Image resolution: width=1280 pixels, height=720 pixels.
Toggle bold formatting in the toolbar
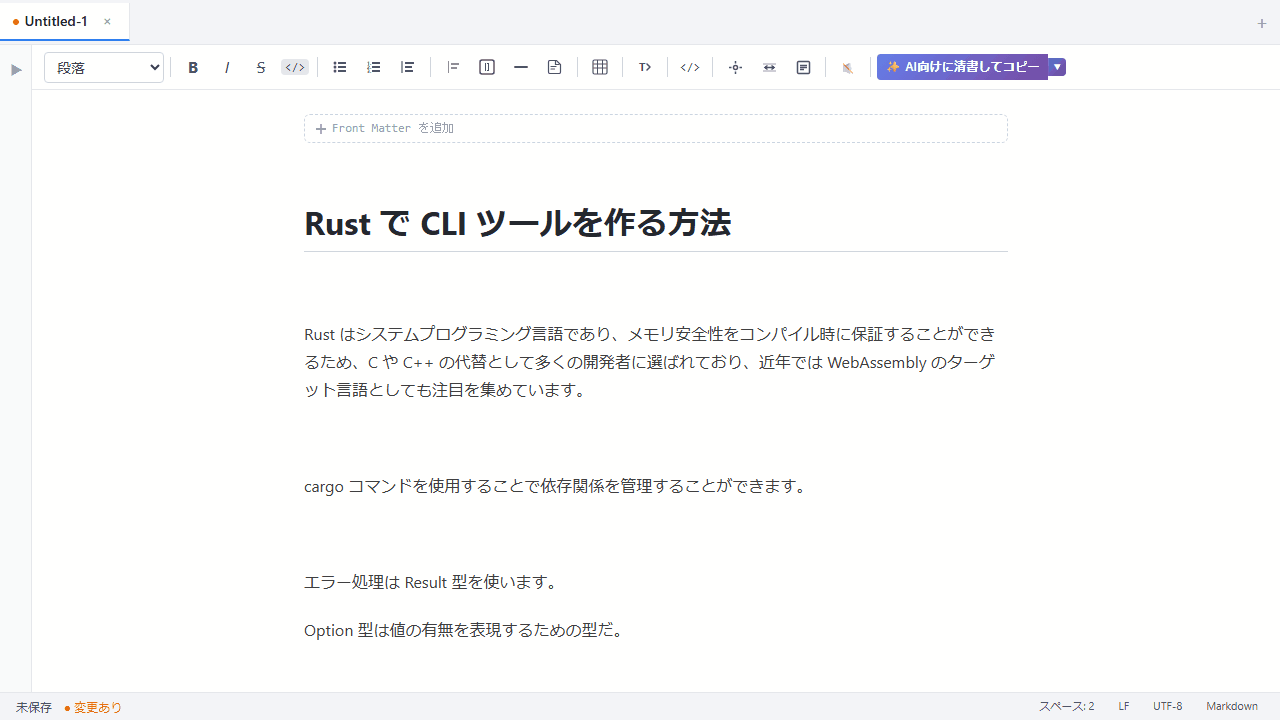[x=193, y=67]
